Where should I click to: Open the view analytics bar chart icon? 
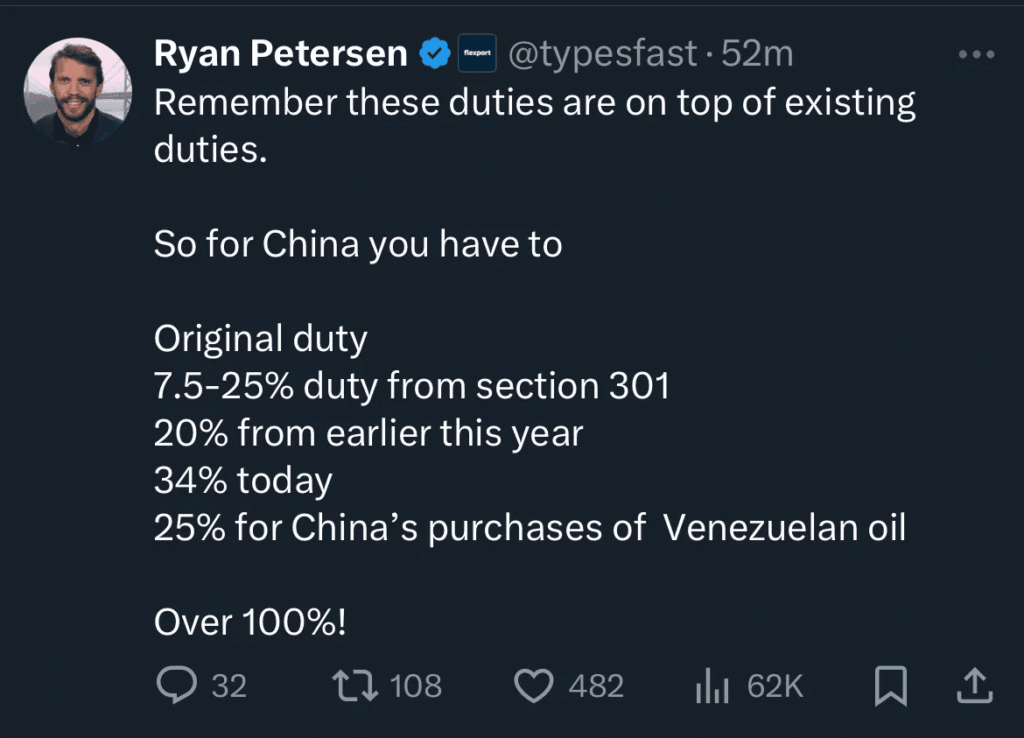(711, 686)
